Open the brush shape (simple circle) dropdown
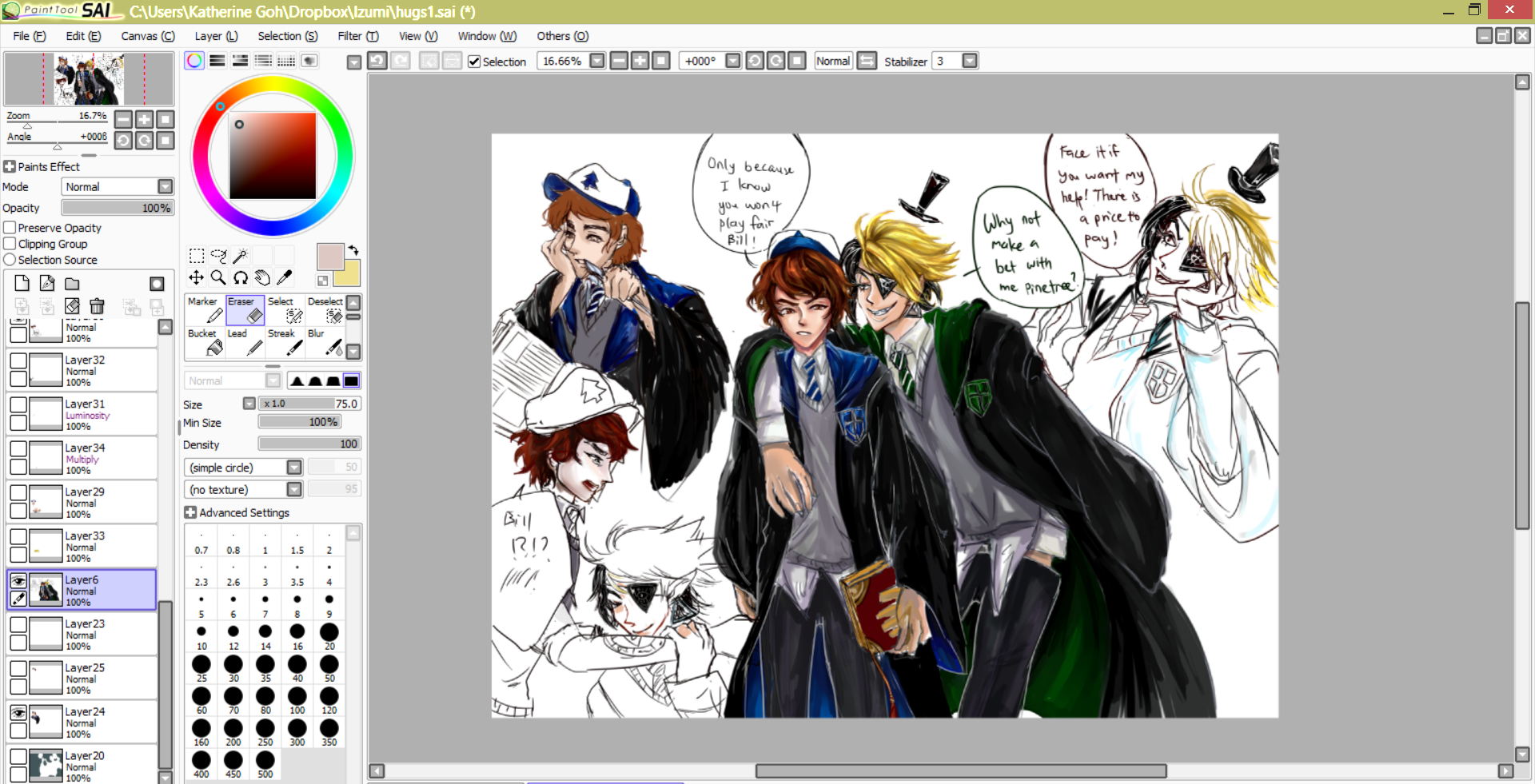This screenshot has height=784, width=1535. (x=294, y=468)
